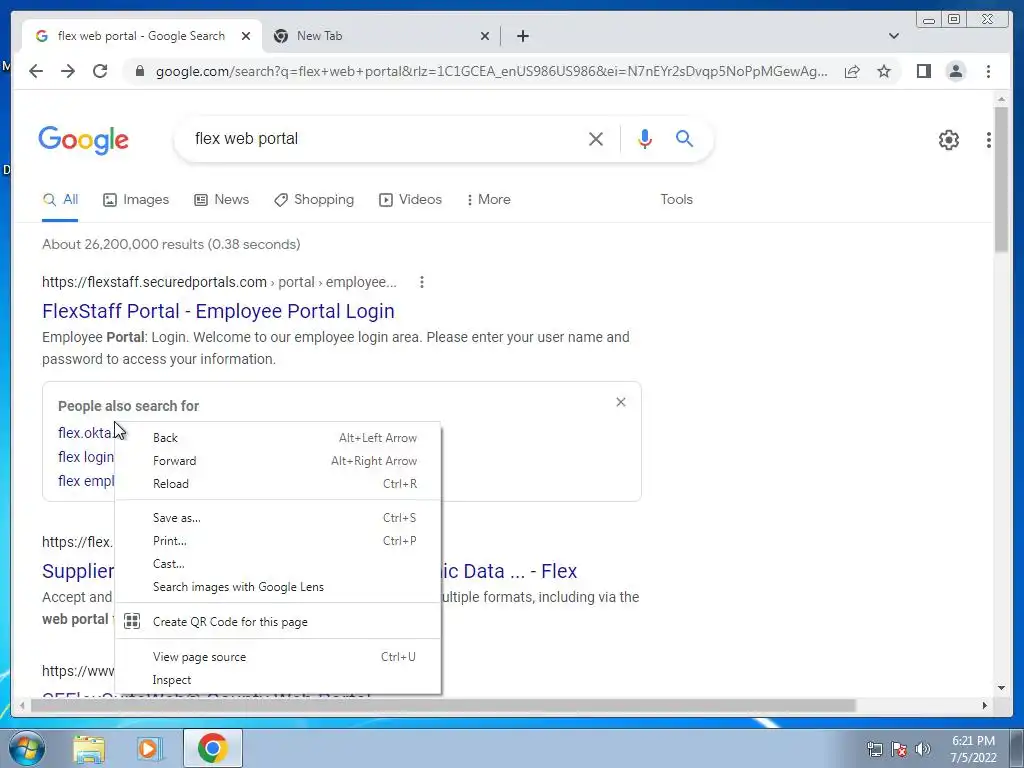
Task: Click the scroll down arrow
Action: pyautogui.click(x=1001, y=688)
